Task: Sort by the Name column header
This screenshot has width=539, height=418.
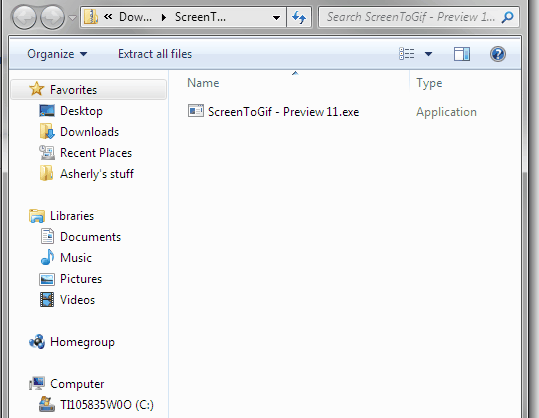Action: coord(203,83)
